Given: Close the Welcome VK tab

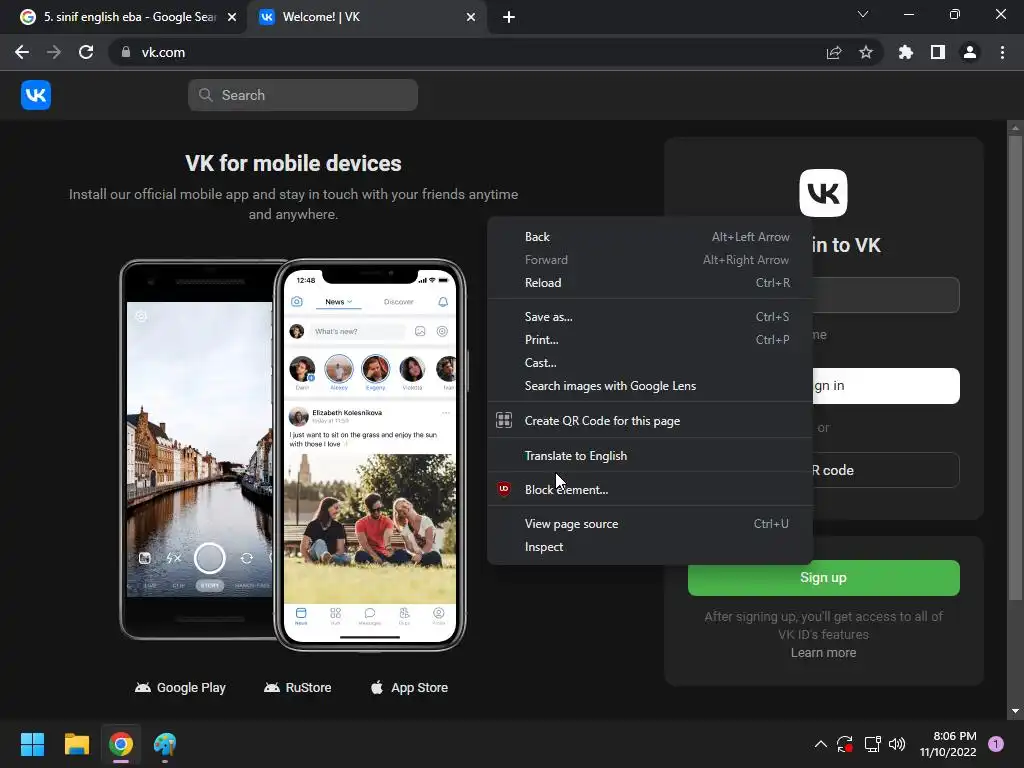Looking at the screenshot, I should [471, 17].
